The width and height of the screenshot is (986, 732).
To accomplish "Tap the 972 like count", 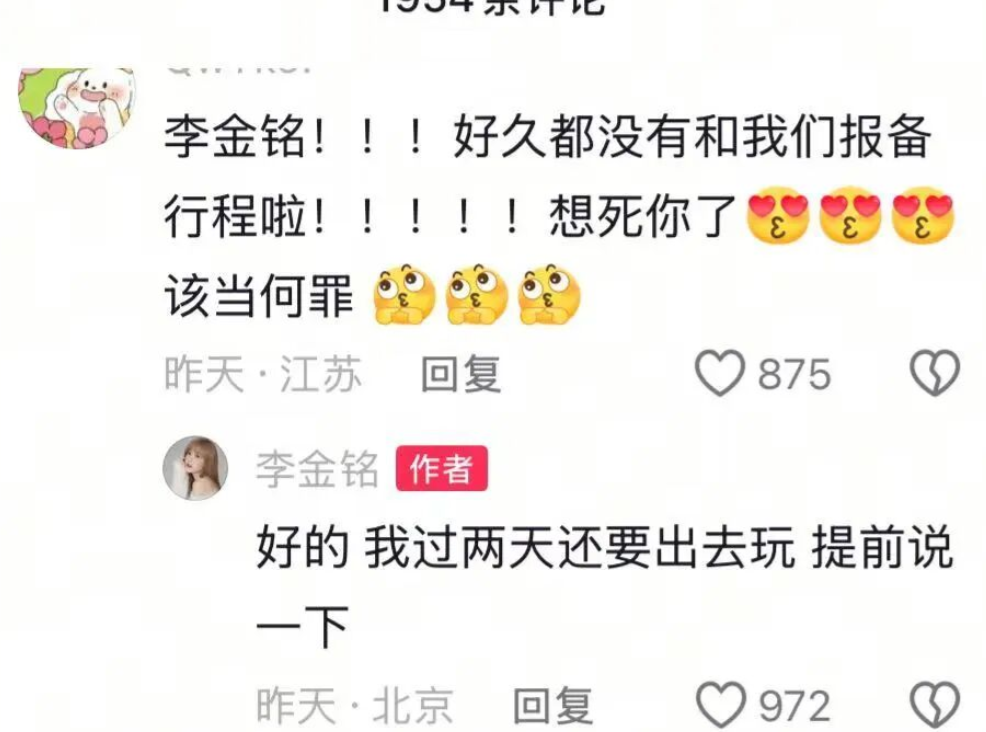I will 794,705.
